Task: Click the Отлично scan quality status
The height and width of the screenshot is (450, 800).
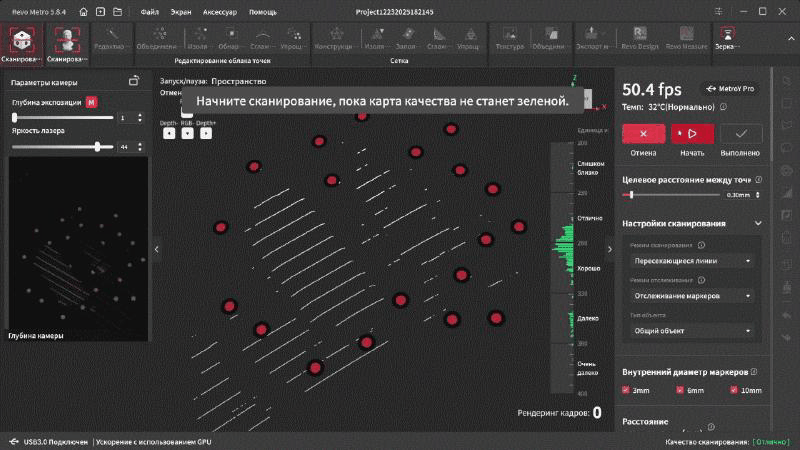Action: pos(771,442)
